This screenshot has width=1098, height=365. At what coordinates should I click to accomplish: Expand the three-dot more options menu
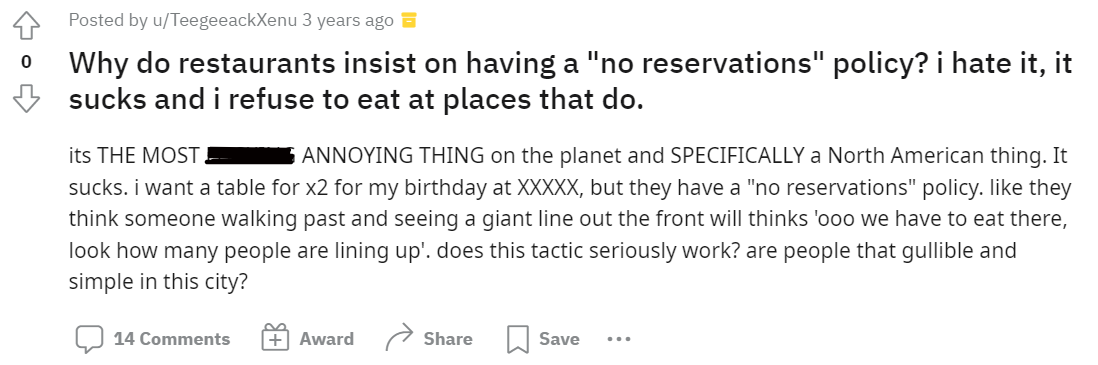click(619, 339)
